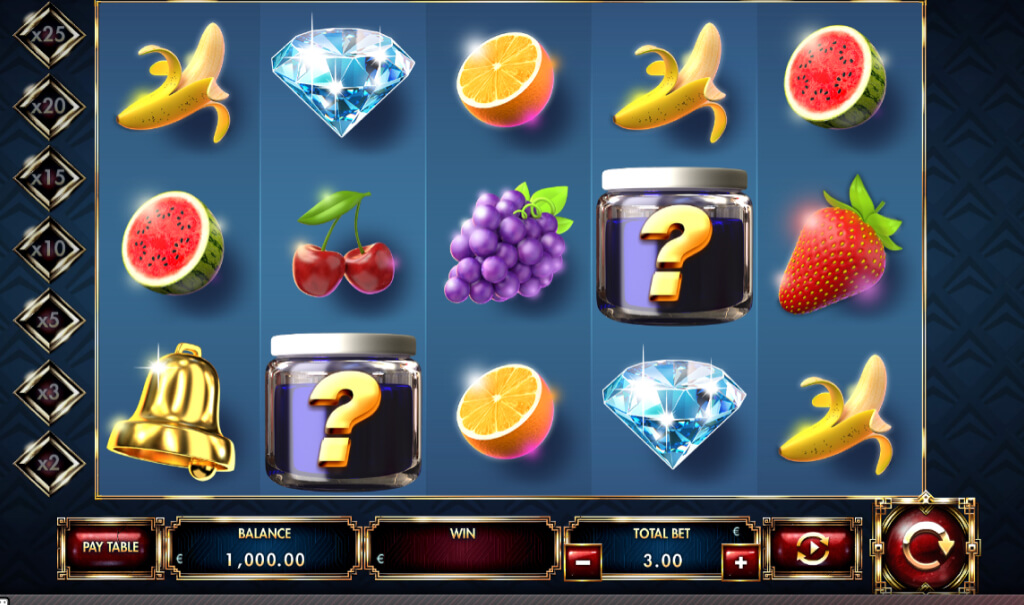Click the mystery jar on fourth reel
The height and width of the screenshot is (605, 1024).
click(675, 245)
